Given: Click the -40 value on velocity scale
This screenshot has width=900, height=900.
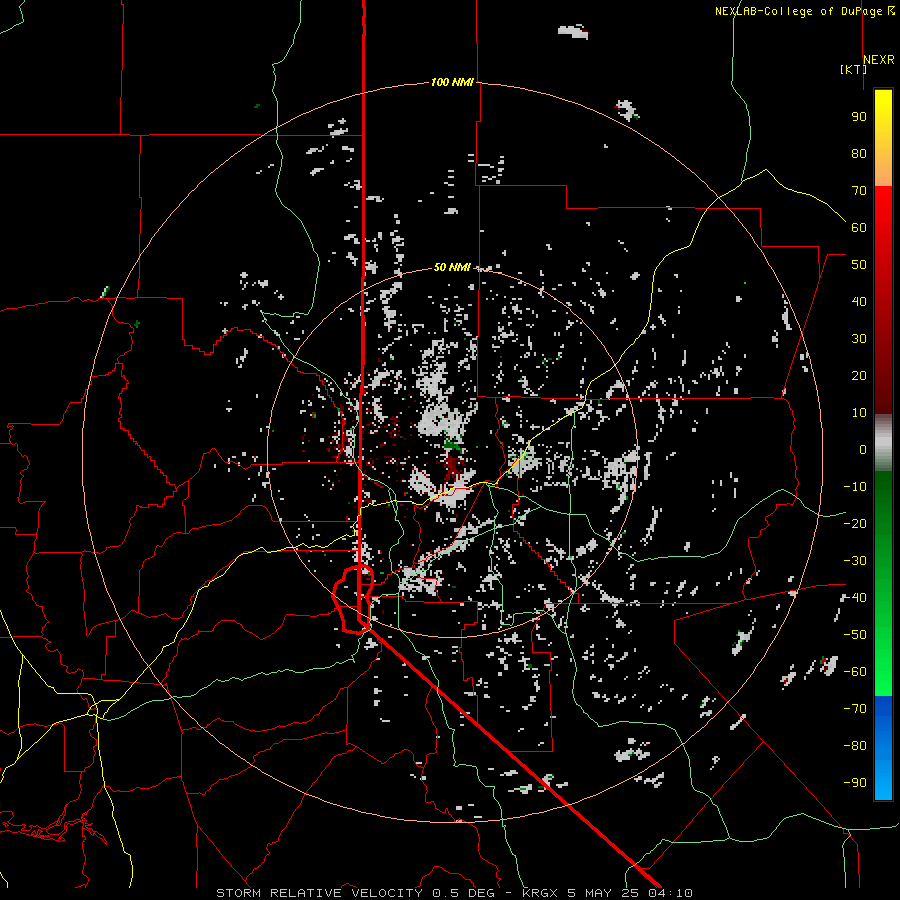Looking at the screenshot, I should coord(855,598).
